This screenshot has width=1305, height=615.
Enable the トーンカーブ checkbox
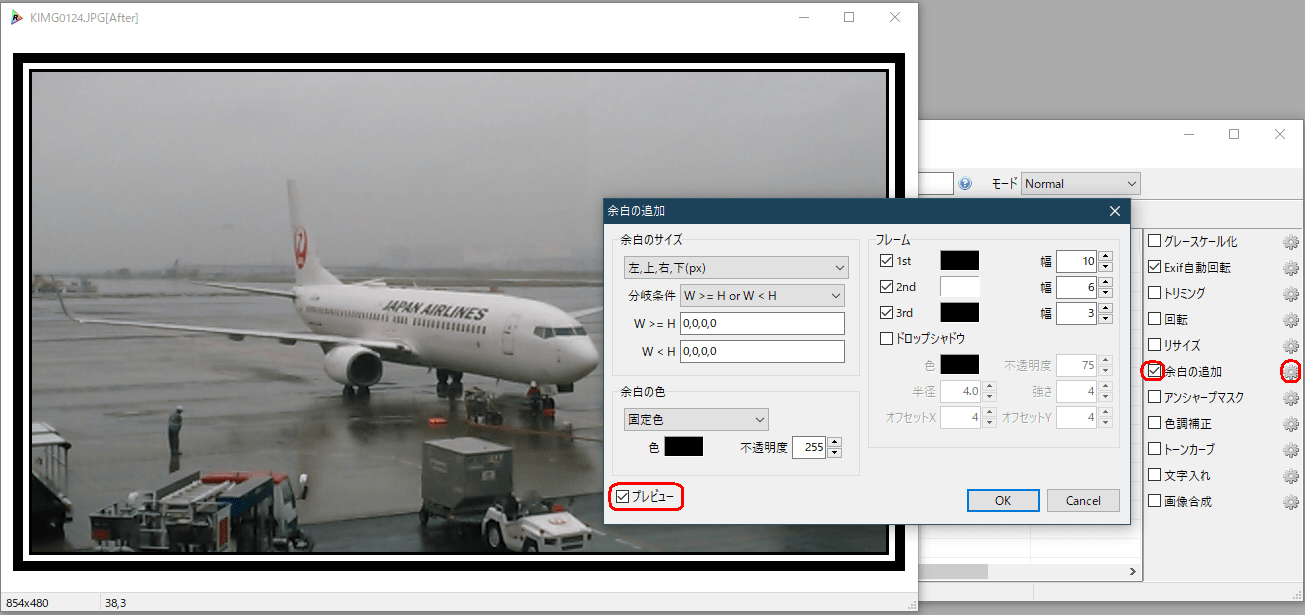(x=1154, y=449)
